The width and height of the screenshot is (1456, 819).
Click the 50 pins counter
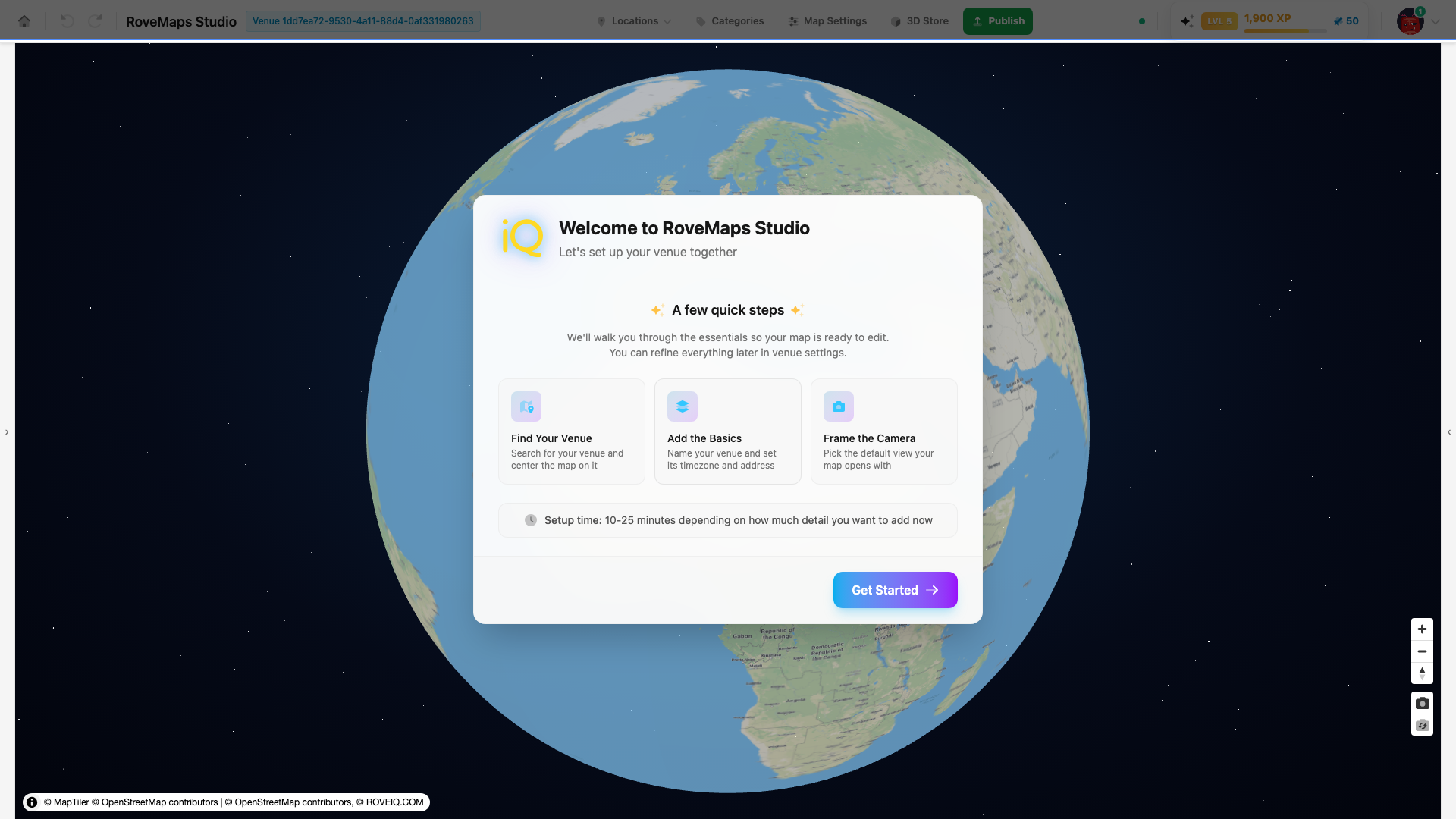[x=1346, y=21]
